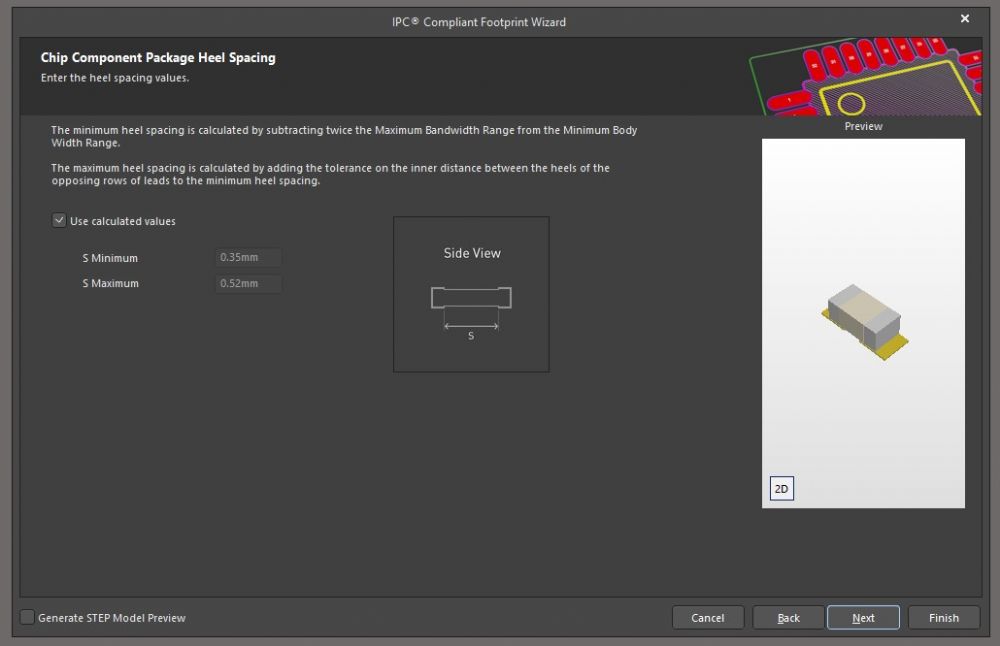1000x646 pixels.
Task: Click the S Minimum value field
Action: pos(249,258)
